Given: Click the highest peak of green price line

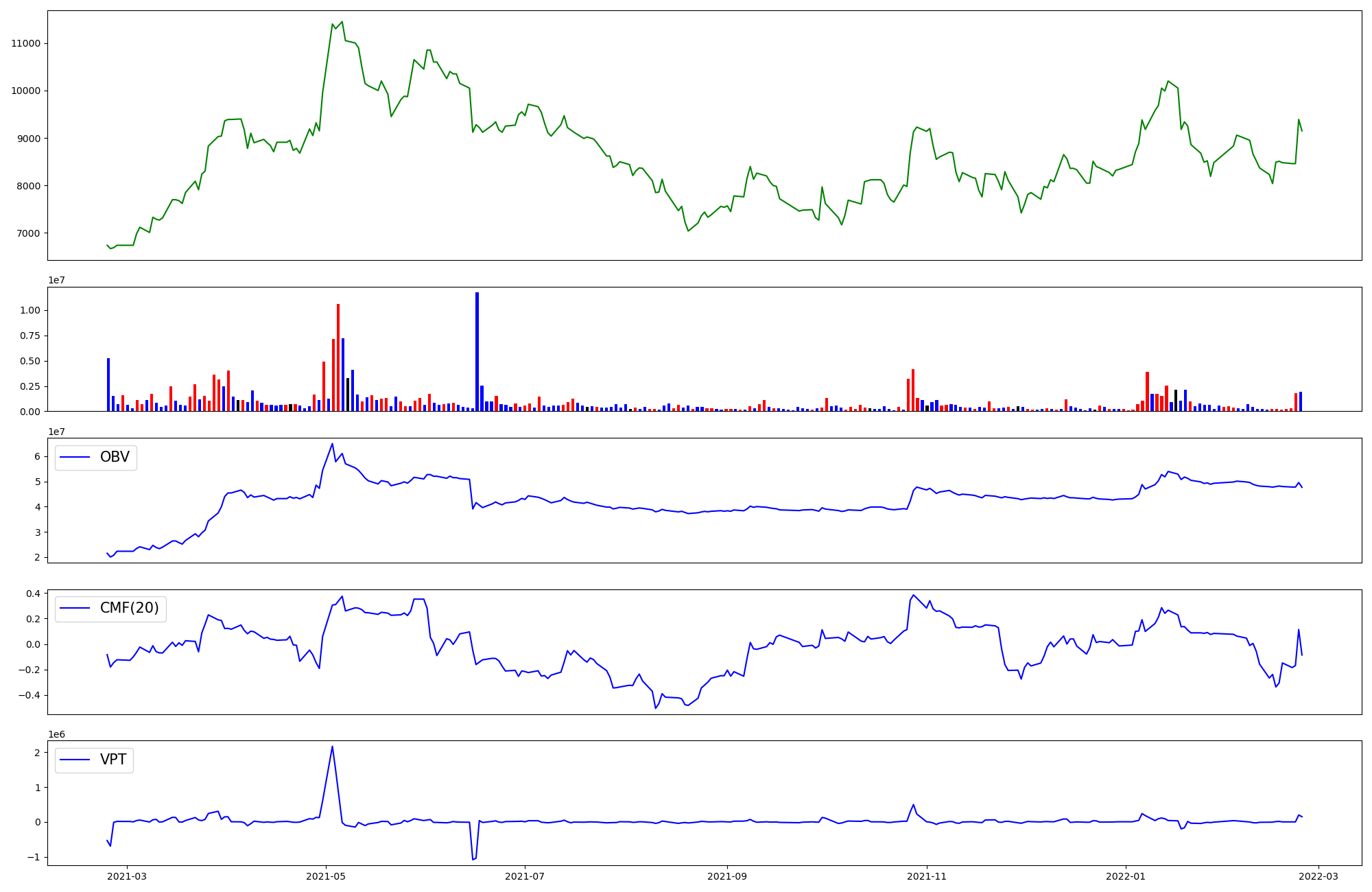Looking at the screenshot, I should pyautogui.click(x=342, y=22).
